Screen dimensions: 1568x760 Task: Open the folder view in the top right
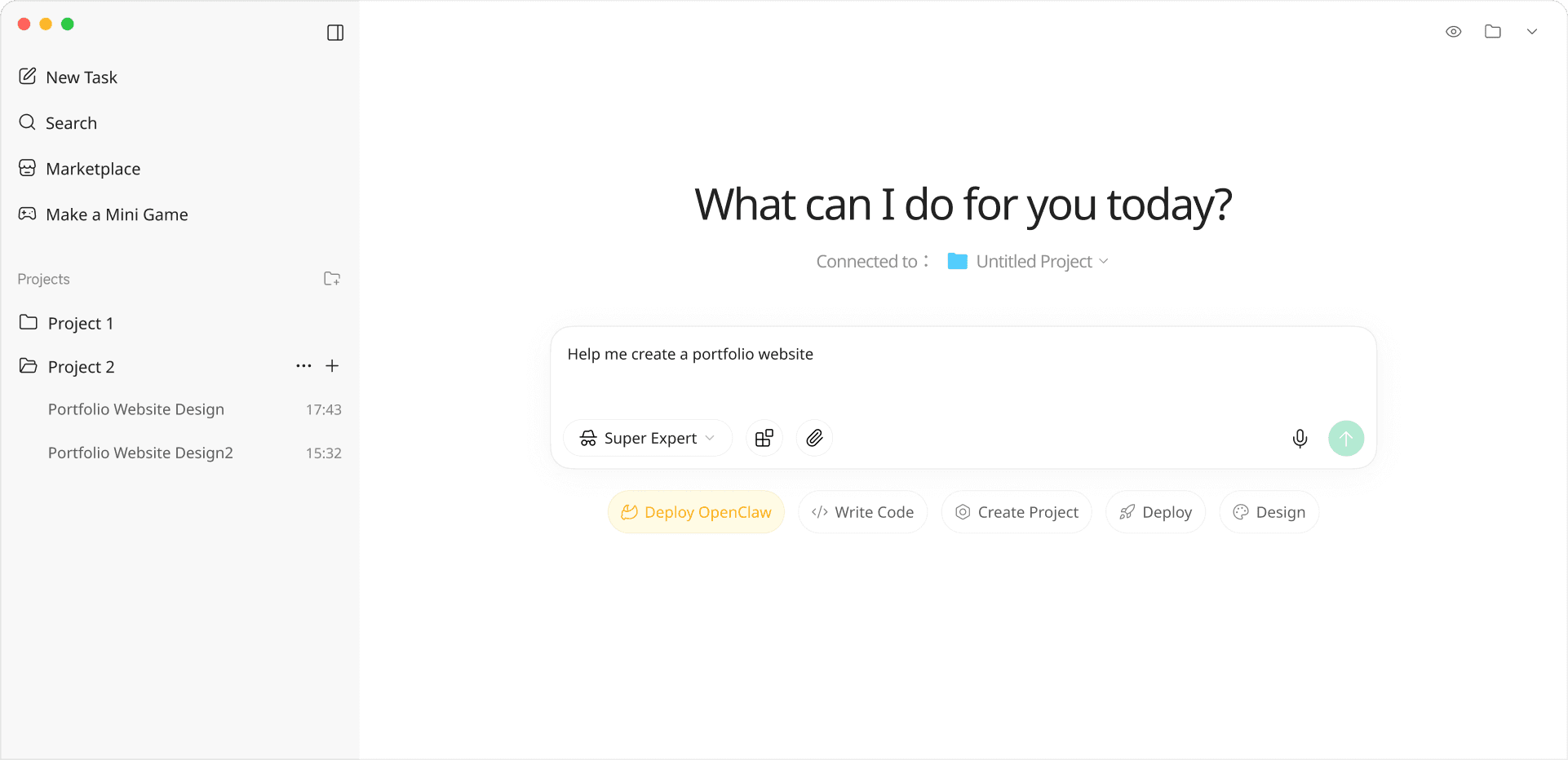click(x=1493, y=31)
